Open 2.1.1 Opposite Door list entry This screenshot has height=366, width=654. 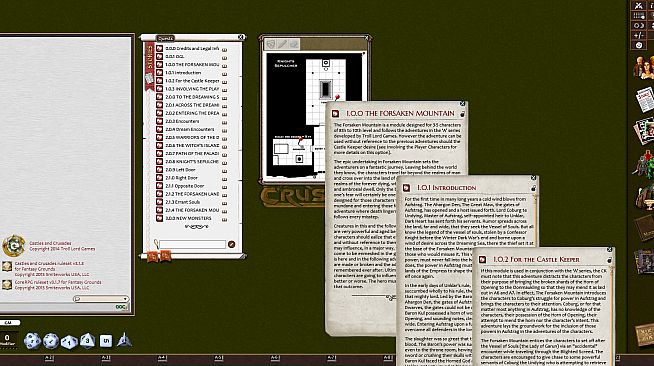(185, 186)
